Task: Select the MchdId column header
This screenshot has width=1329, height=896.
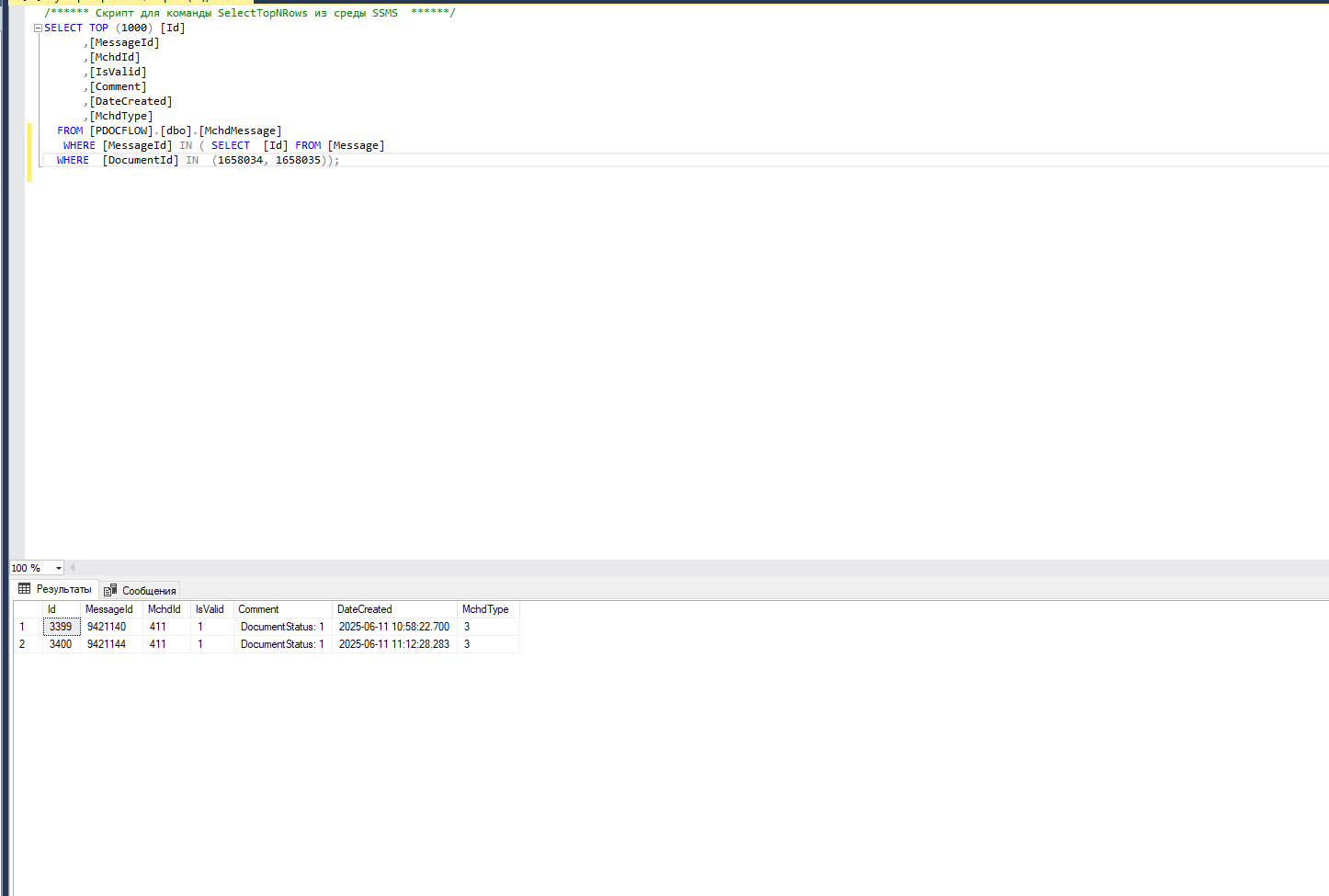Action: point(166,609)
